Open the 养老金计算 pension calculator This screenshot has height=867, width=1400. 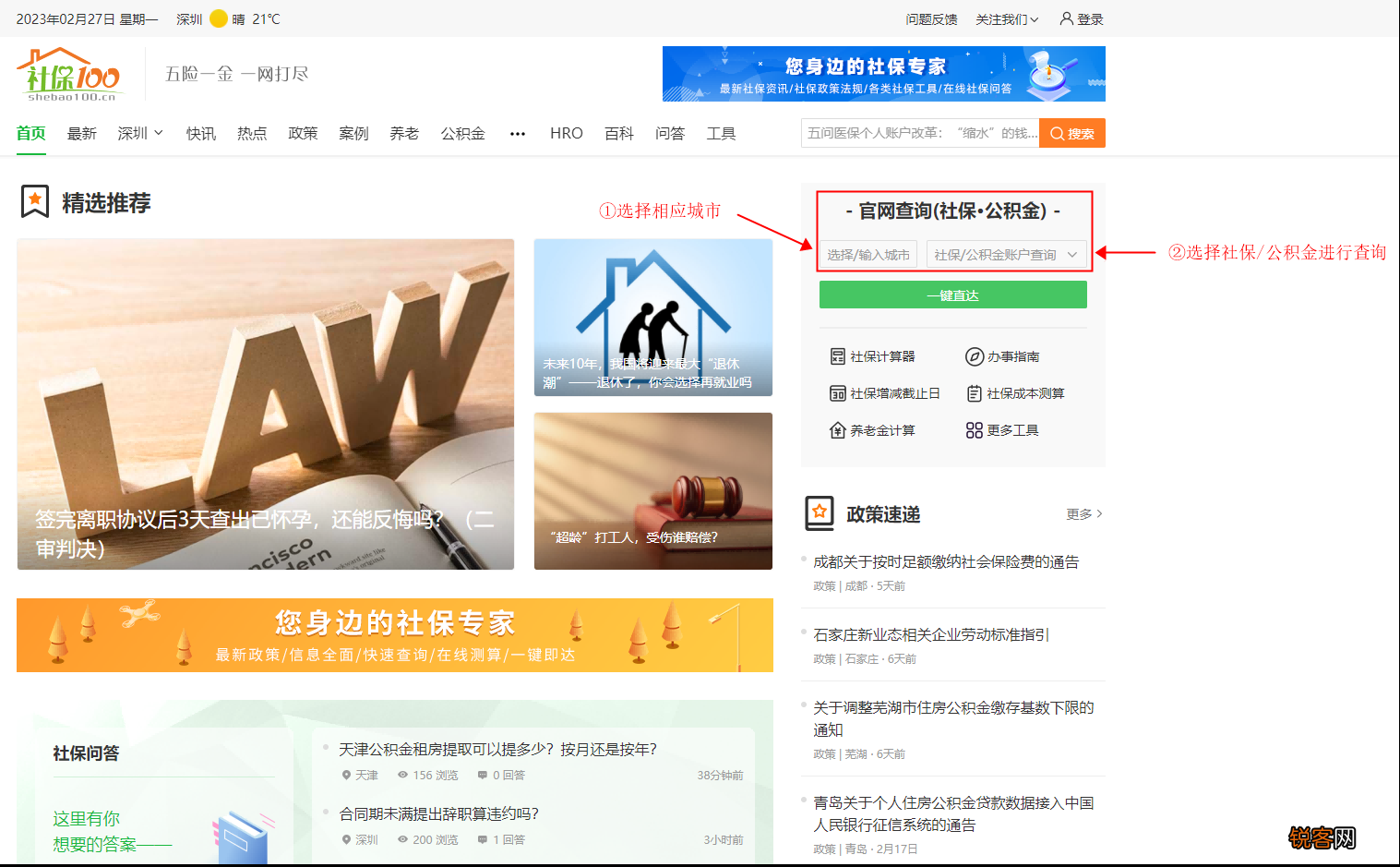(x=873, y=429)
